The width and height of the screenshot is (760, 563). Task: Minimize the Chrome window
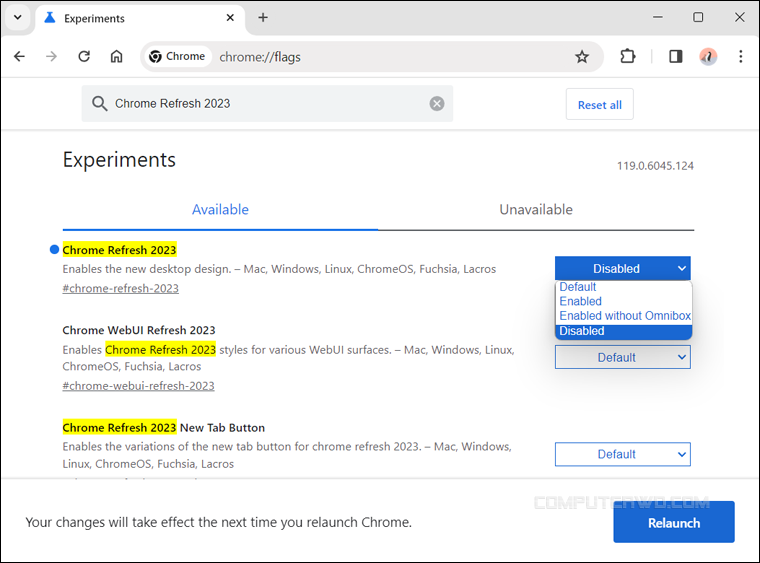(x=658, y=17)
